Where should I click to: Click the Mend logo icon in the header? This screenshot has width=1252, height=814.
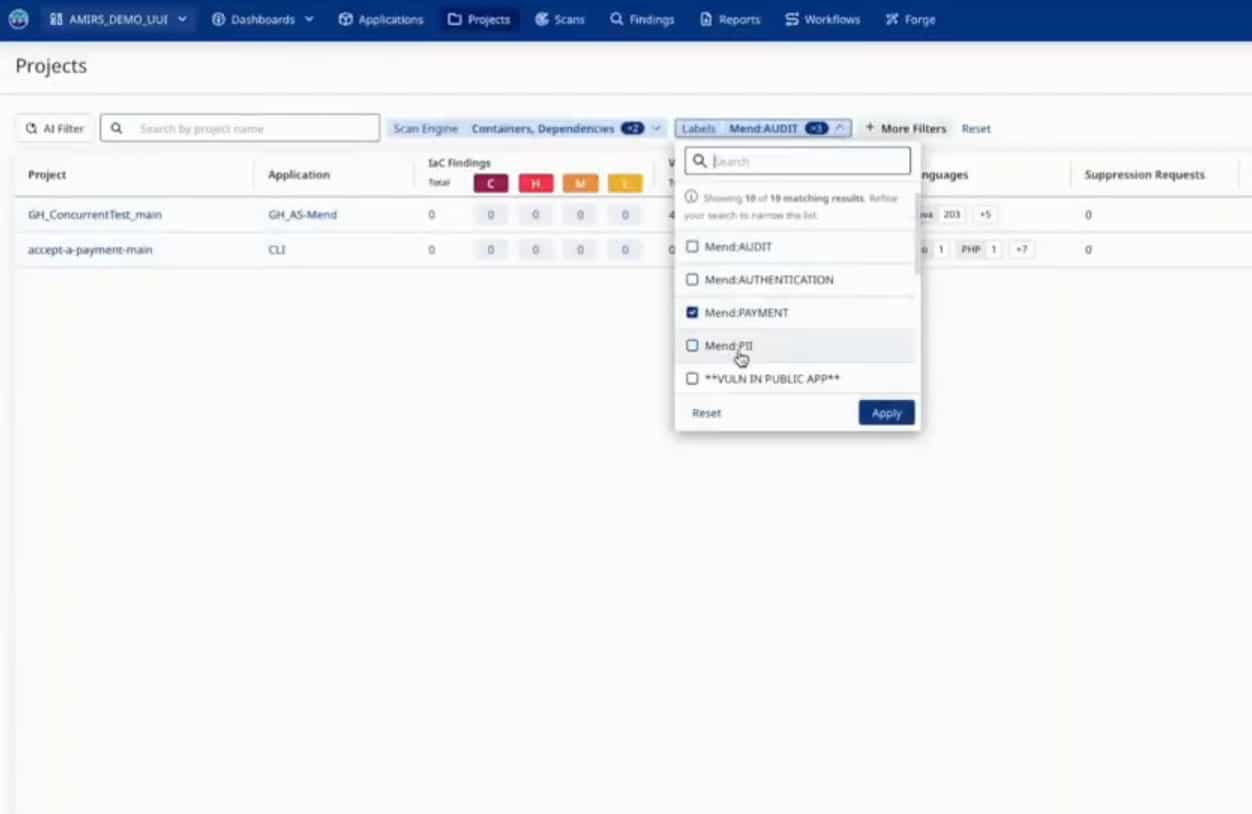click(18, 19)
